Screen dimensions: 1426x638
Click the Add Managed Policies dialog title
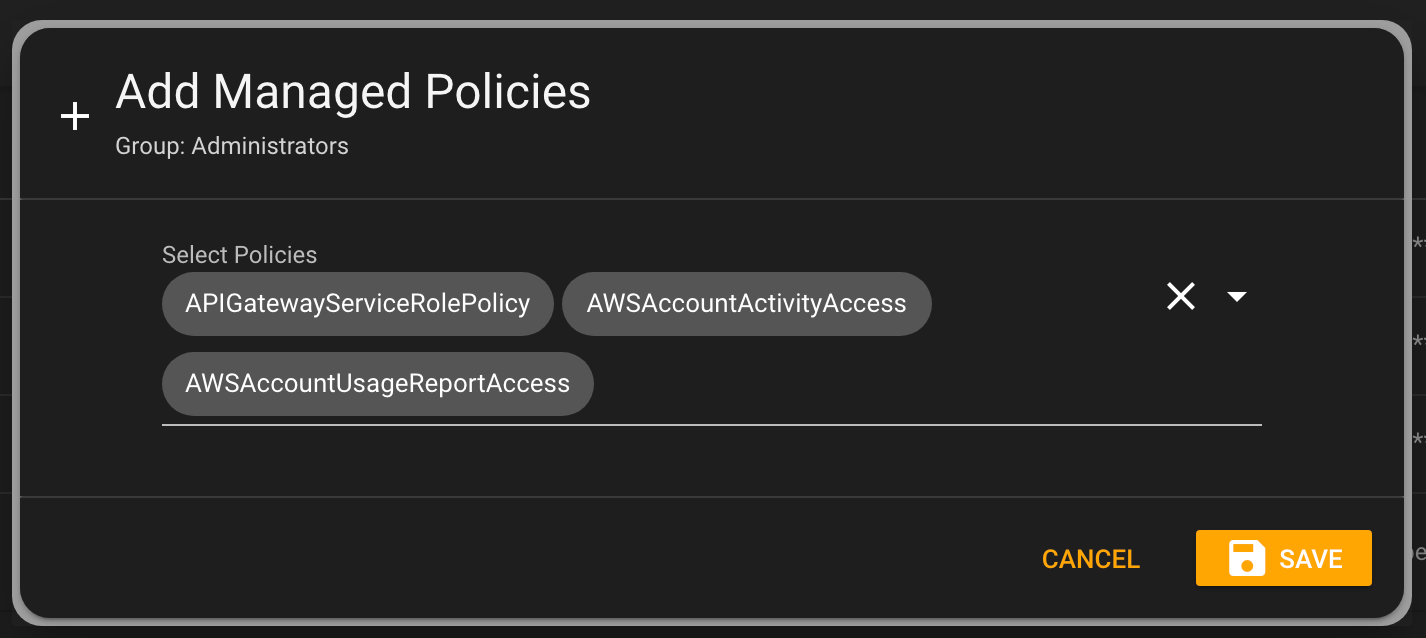tap(353, 92)
